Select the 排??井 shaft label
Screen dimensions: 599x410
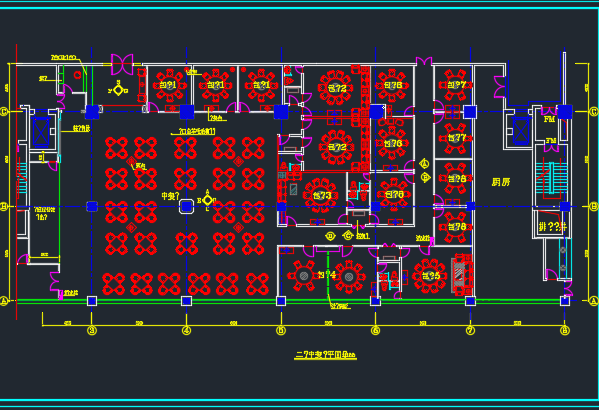[552, 227]
